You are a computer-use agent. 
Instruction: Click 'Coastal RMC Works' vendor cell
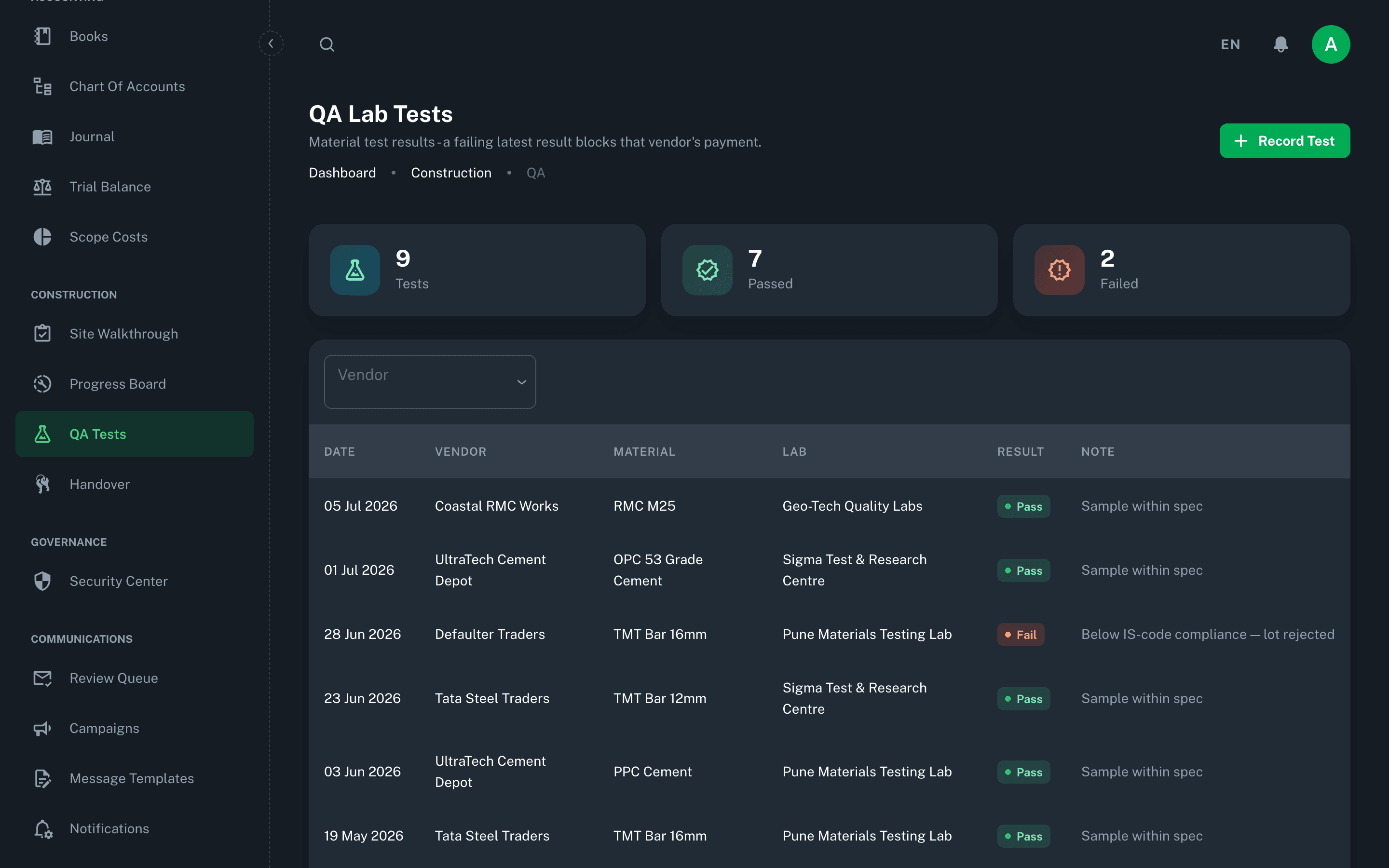click(x=496, y=506)
